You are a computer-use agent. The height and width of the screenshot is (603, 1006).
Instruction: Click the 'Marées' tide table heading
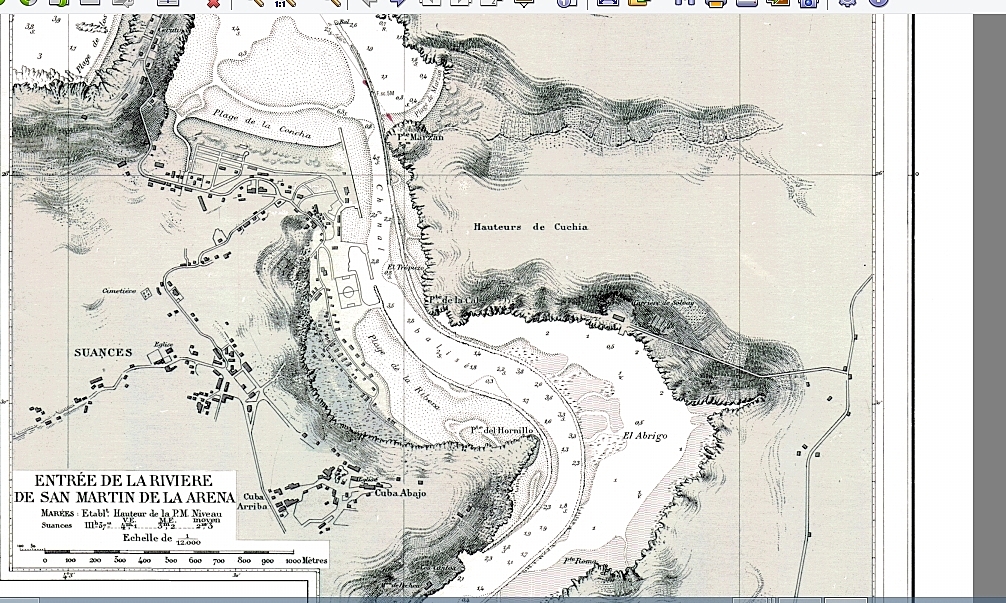point(59,513)
